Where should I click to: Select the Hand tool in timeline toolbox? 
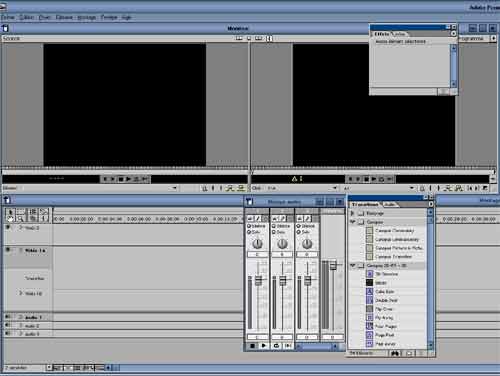coord(10,219)
